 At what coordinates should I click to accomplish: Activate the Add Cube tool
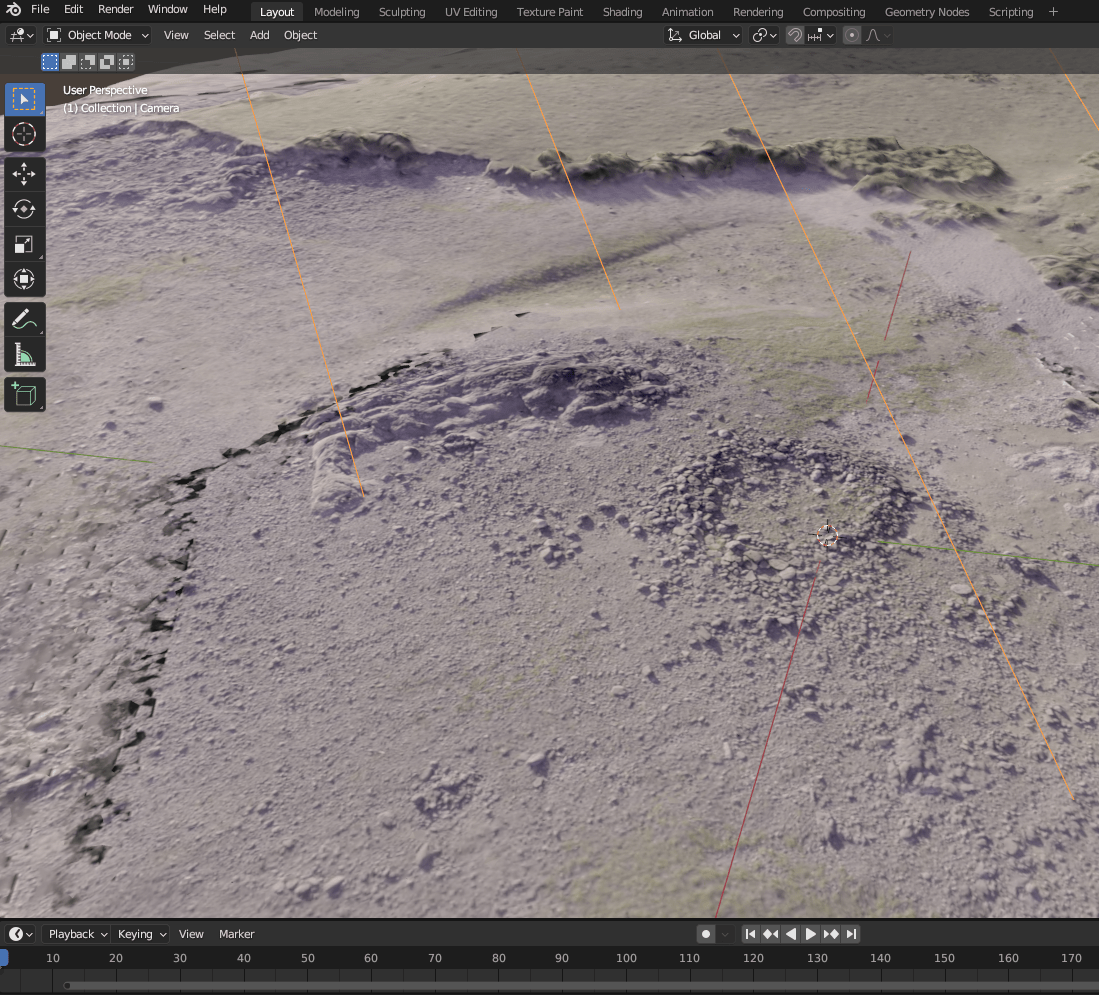click(x=24, y=393)
